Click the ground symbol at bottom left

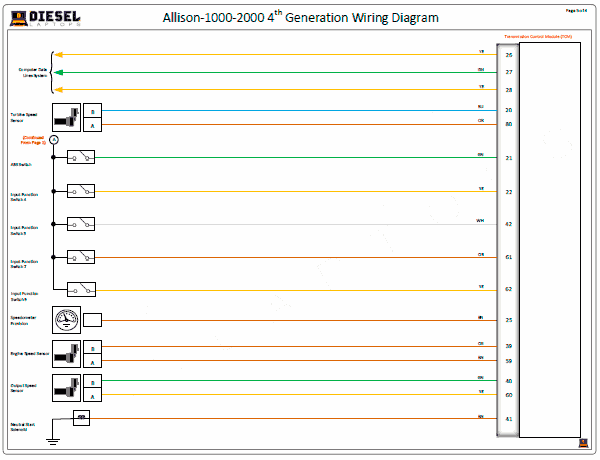53,442
